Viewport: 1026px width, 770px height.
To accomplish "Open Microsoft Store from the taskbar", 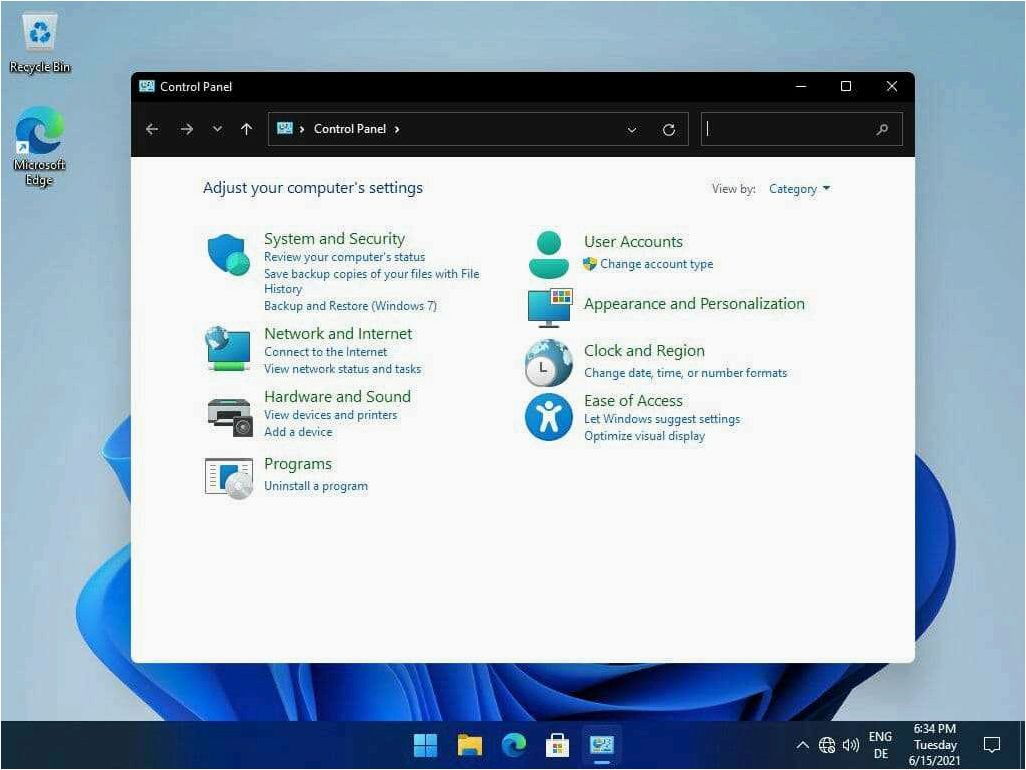I will coord(557,745).
